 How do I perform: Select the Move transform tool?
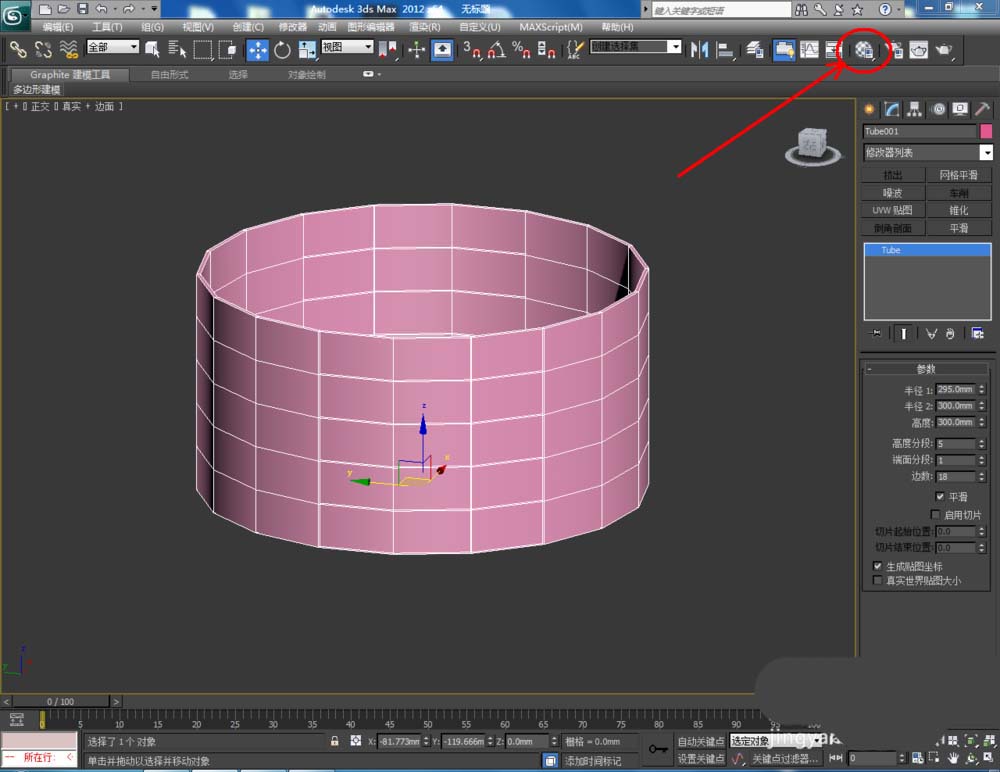point(258,50)
